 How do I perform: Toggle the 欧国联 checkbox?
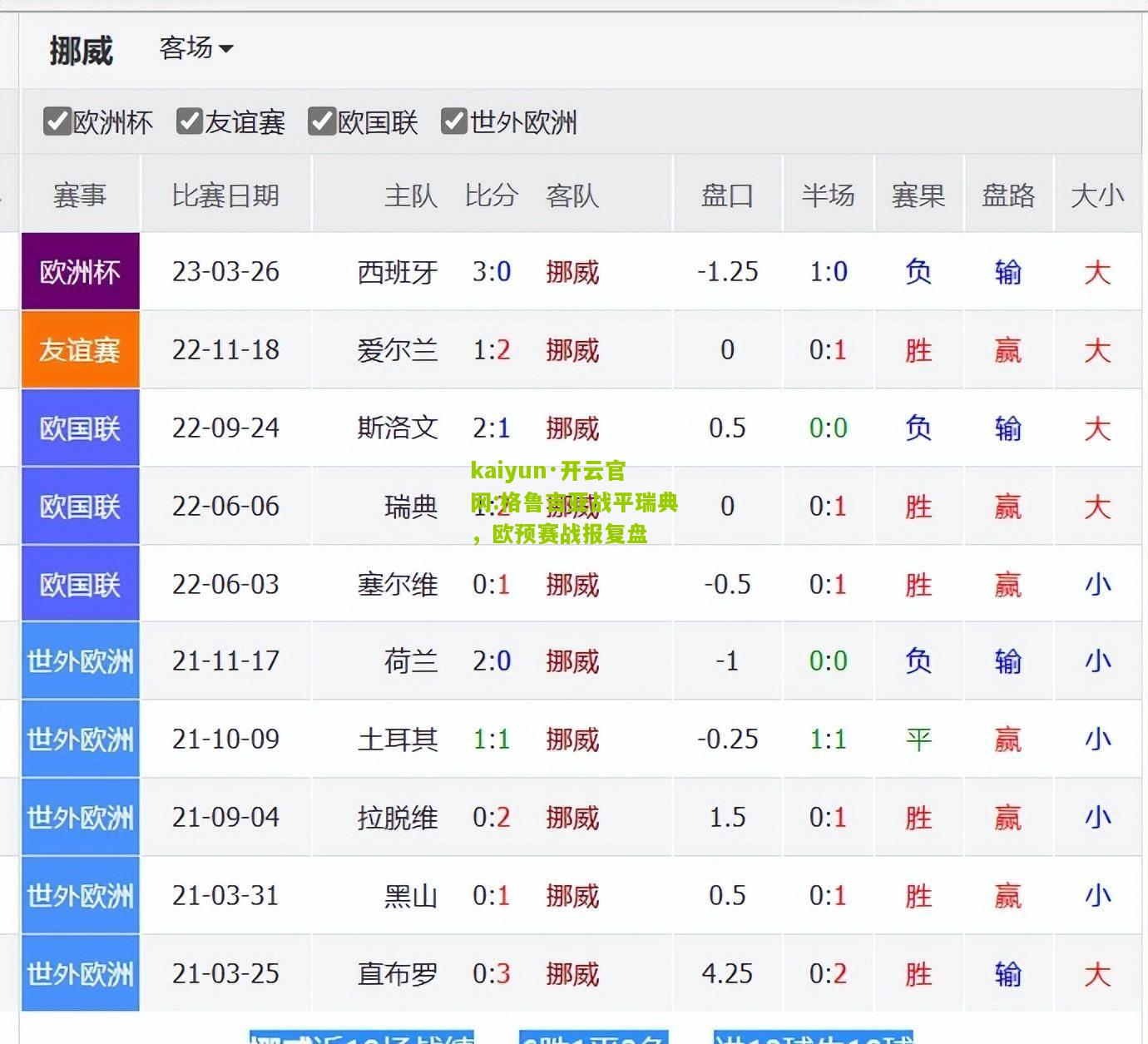(322, 121)
